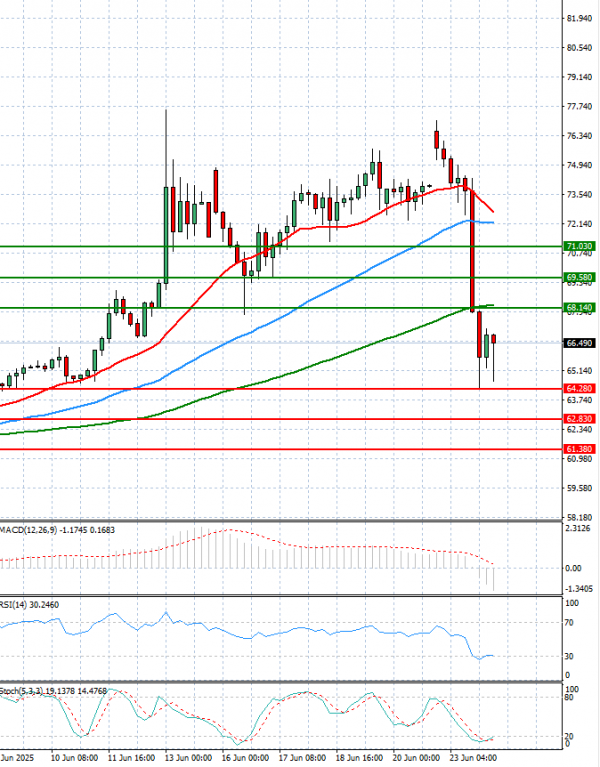Viewport: 600px width, 767px height.
Task: Click the 65.140 price axis value
Action: point(579,370)
